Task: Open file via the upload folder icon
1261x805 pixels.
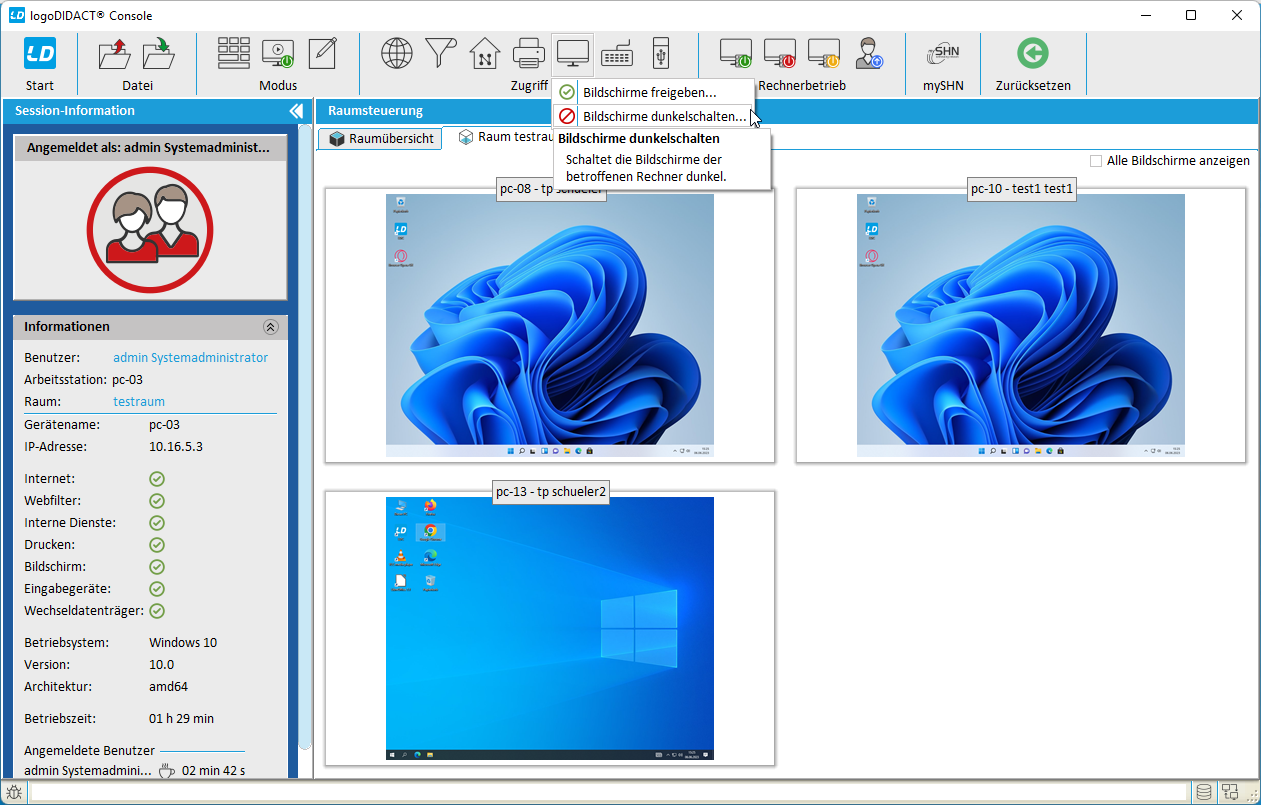Action: click(x=115, y=53)
